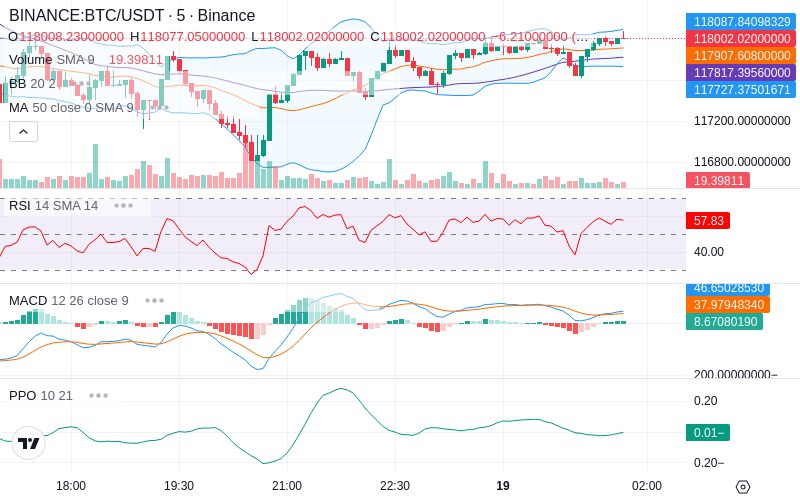
Task: Open chart settings hexagon gear icon
Action: point(743,486)
